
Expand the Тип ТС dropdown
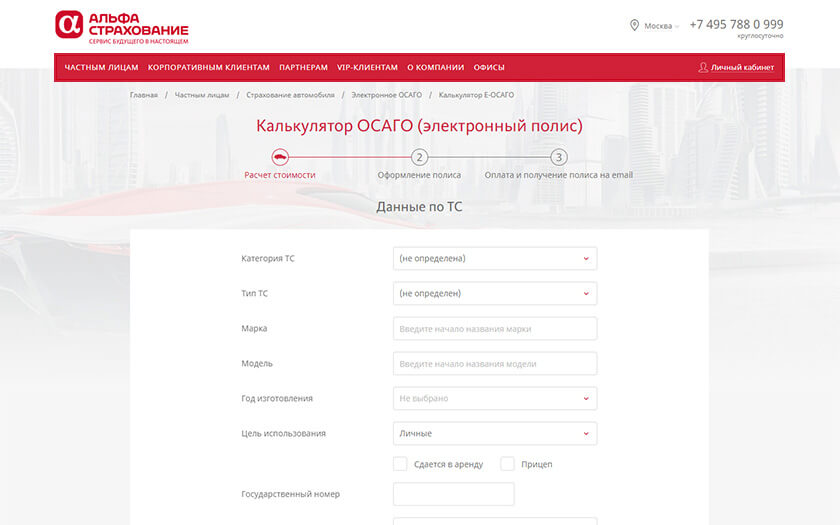point(495,293)
